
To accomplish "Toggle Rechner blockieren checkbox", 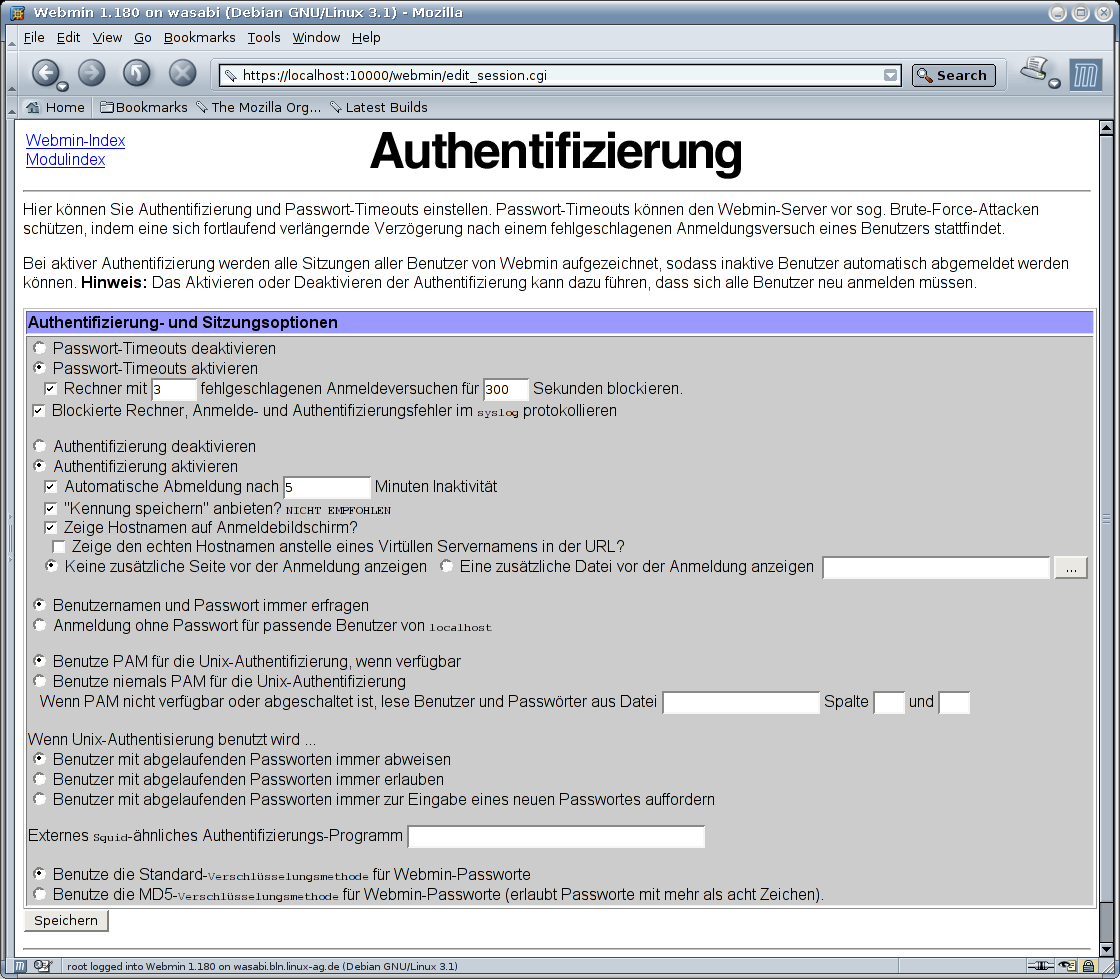I will [51, 388].
